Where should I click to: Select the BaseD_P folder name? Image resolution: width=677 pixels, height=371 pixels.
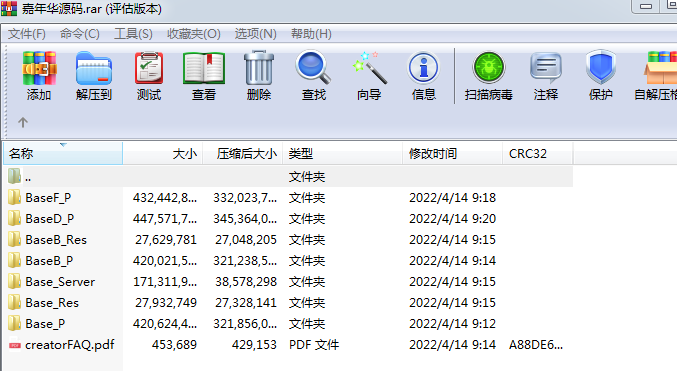(x=50, y=219)
